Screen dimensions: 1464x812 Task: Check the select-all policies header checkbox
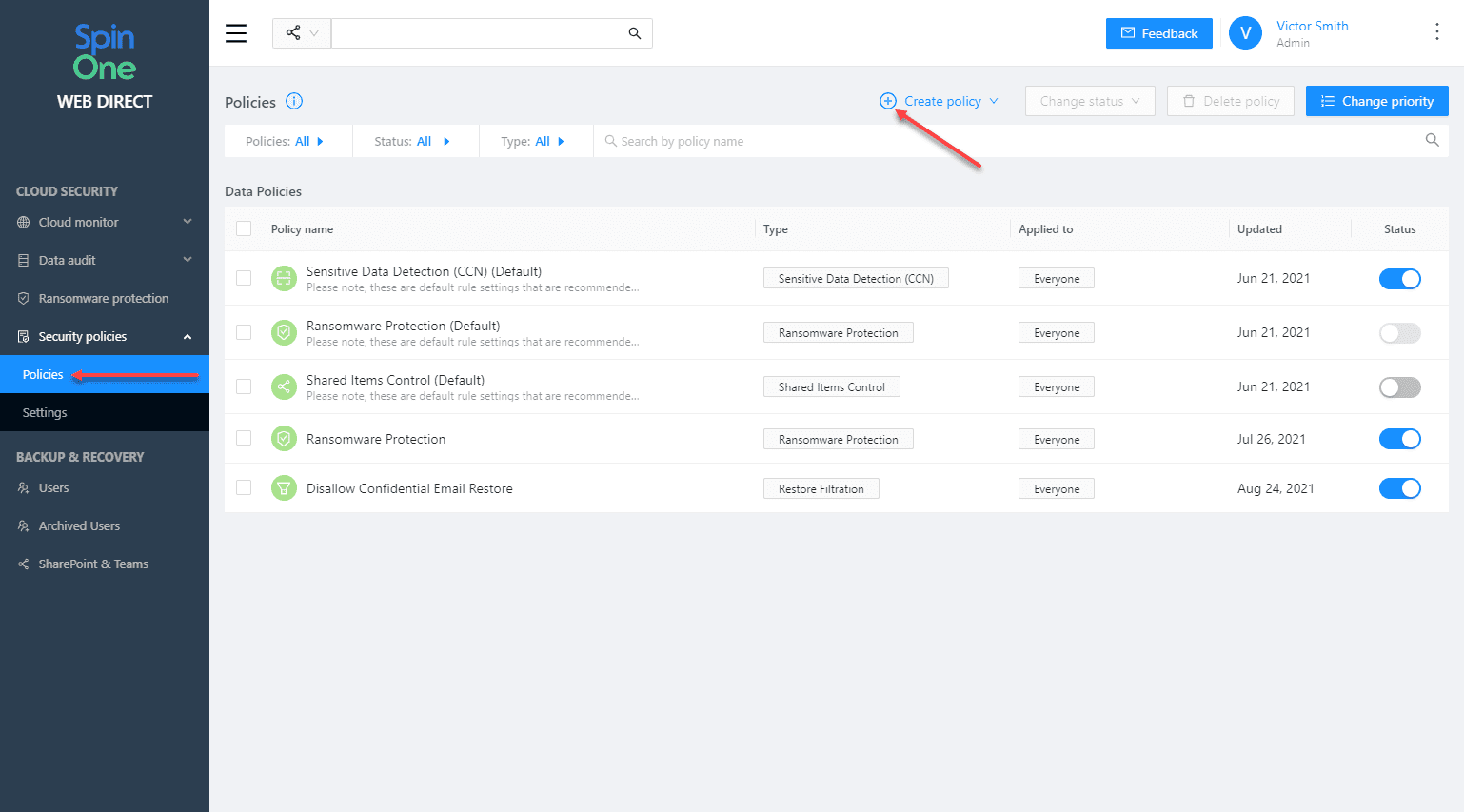point(244,228)
